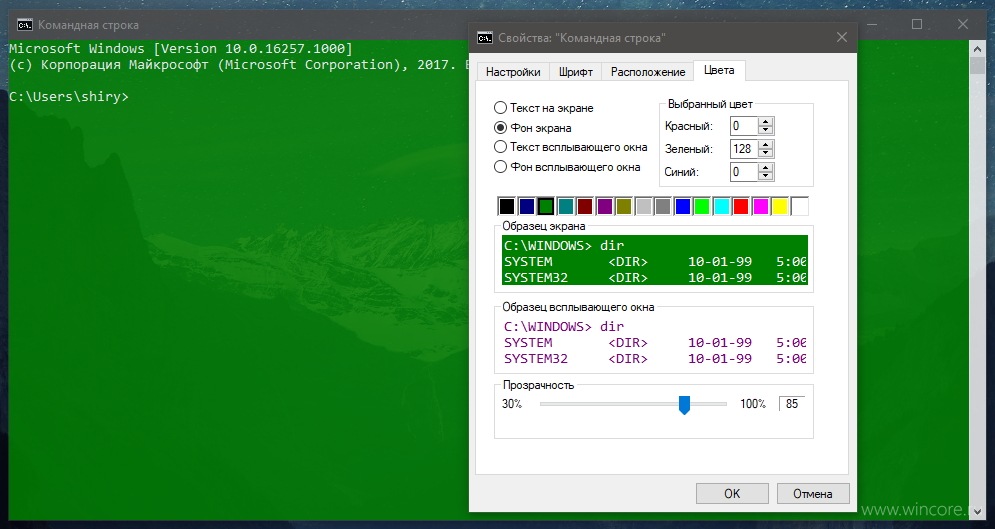Pick the dark green color swatch
This screenshot has height=529, width=995.
point(546,206)
